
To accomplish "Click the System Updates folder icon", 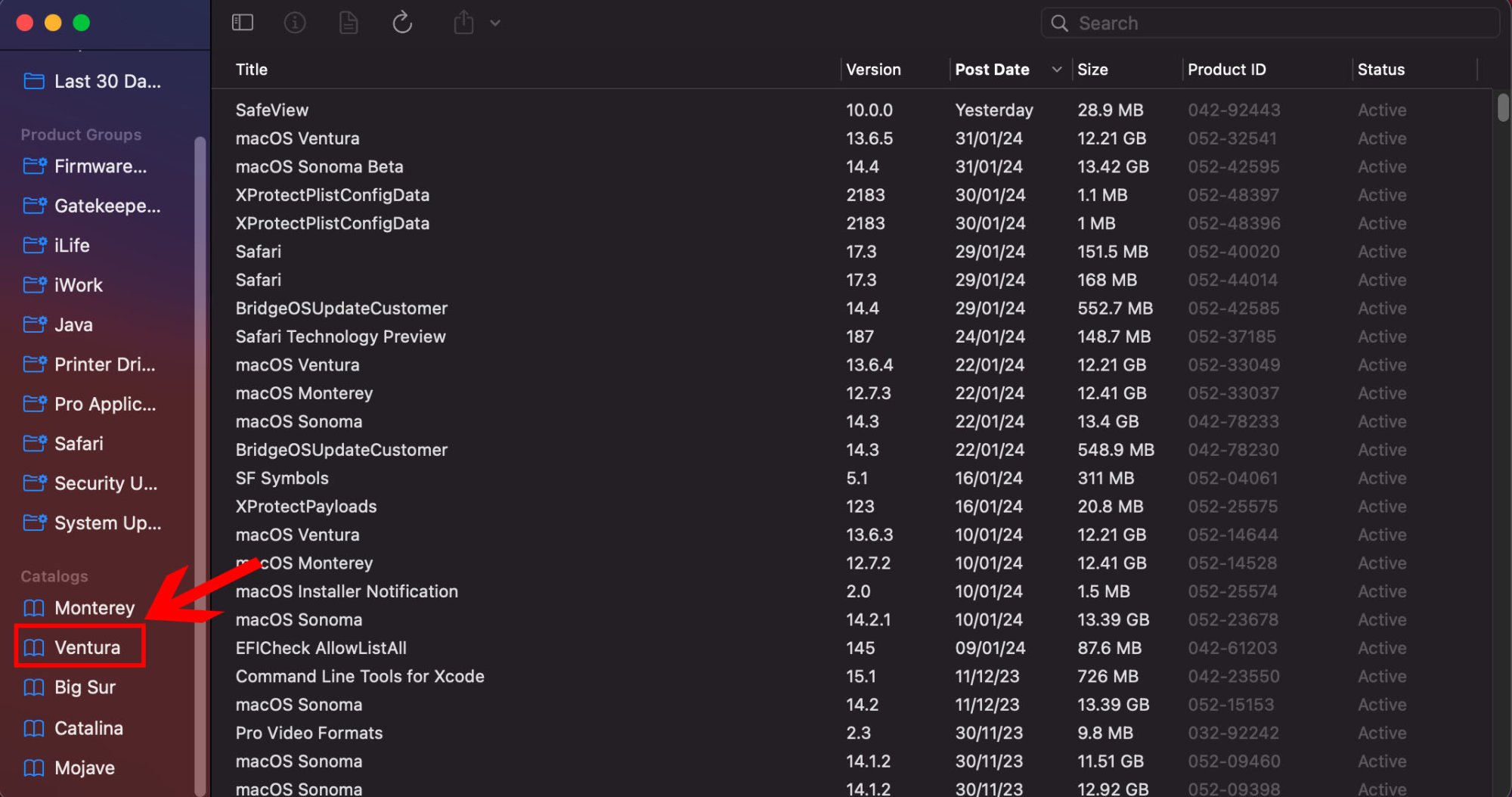I will (35, 523).
